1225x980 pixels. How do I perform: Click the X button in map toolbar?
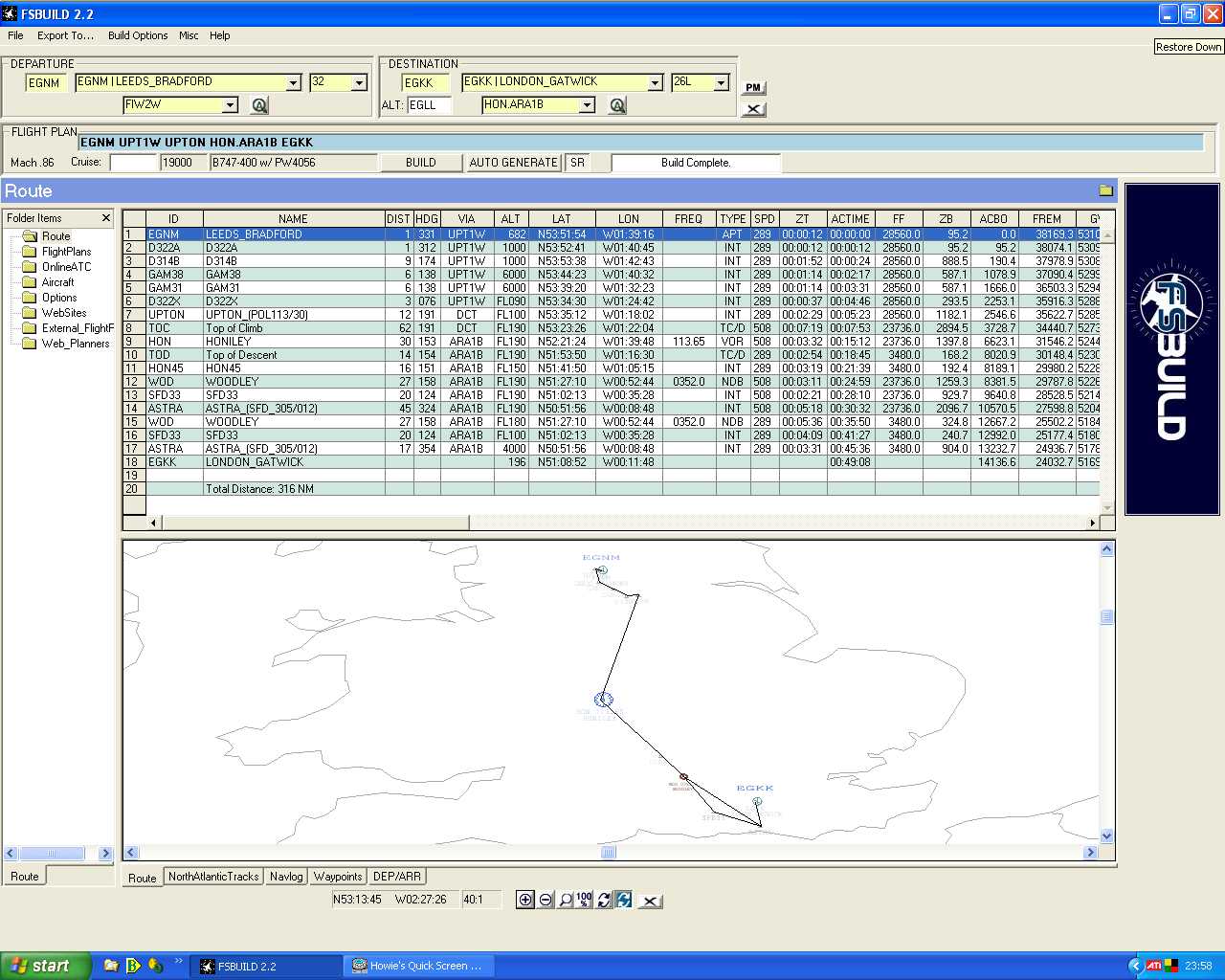point(650,901)
